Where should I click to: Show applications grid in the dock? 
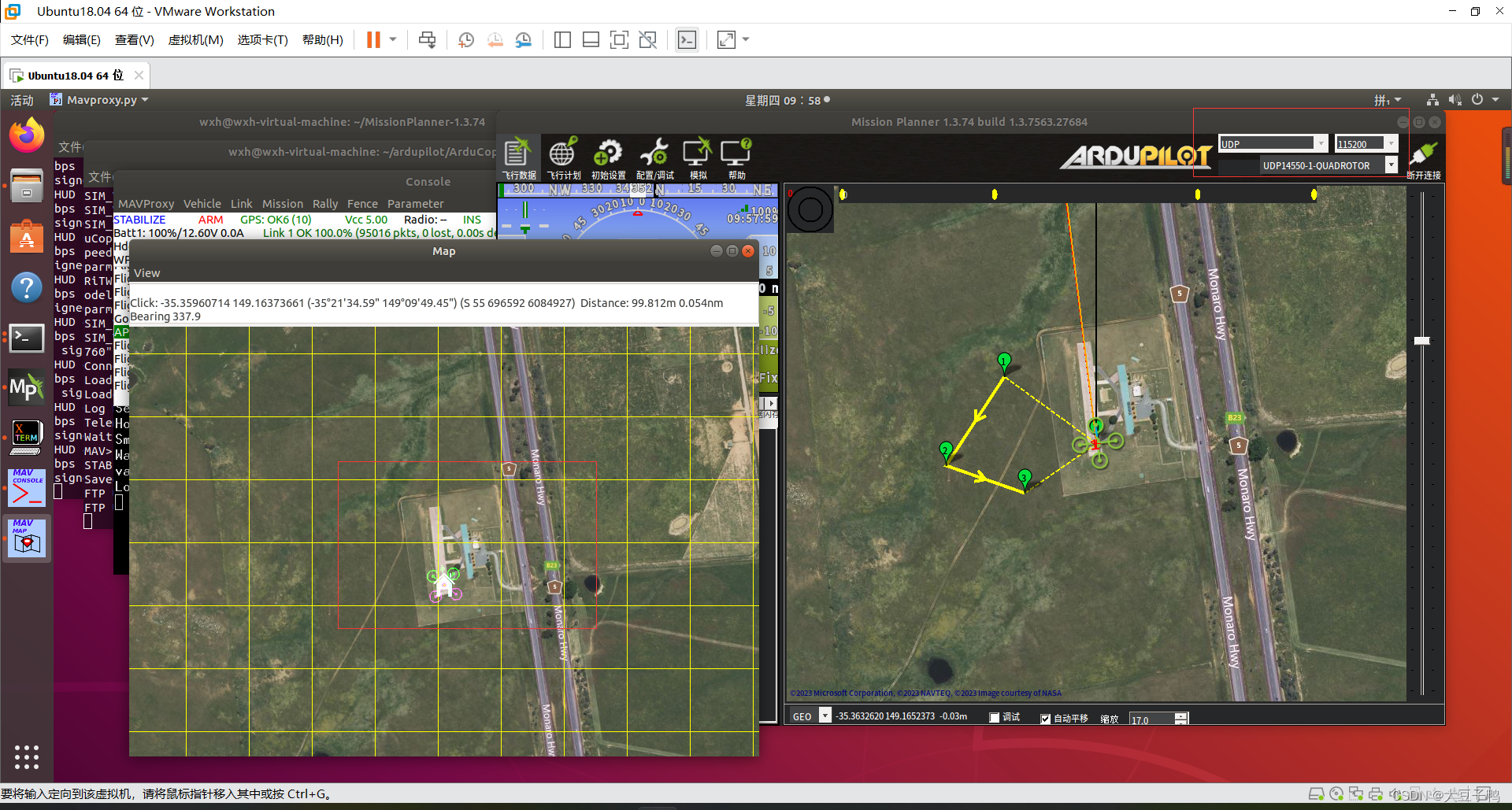coord(27,756)
